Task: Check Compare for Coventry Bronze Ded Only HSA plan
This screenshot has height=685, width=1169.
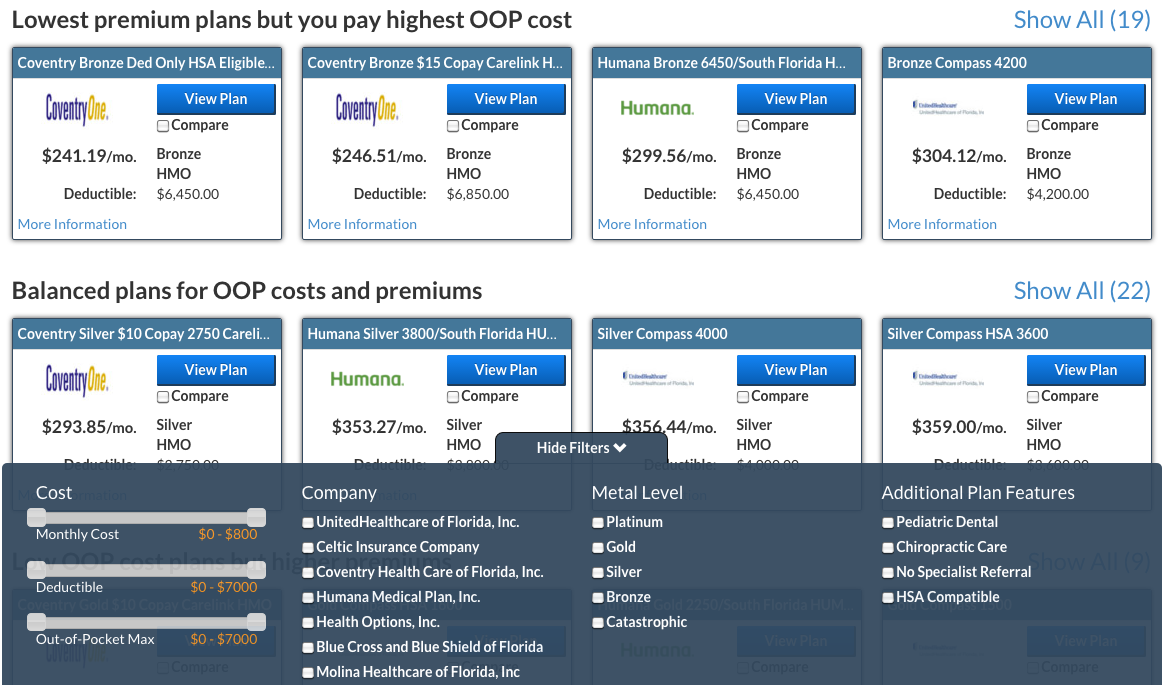Action: point(163,126)
